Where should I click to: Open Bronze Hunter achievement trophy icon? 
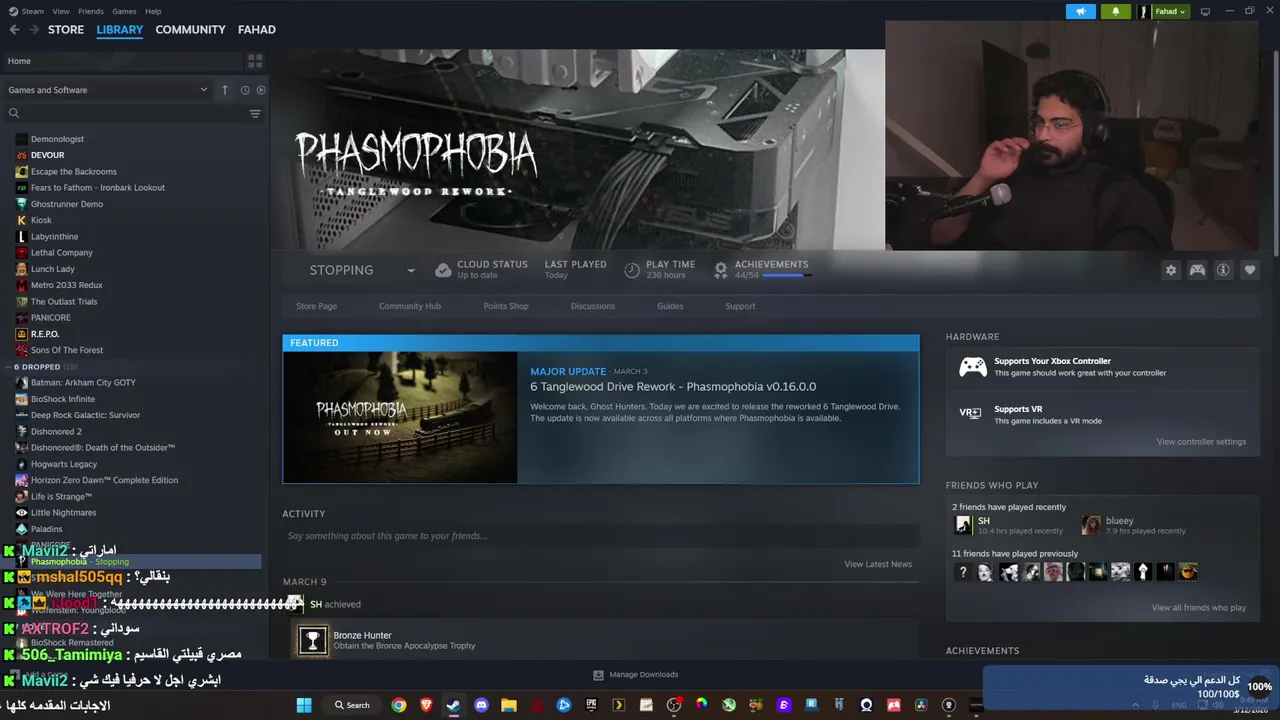pos(313,640)
